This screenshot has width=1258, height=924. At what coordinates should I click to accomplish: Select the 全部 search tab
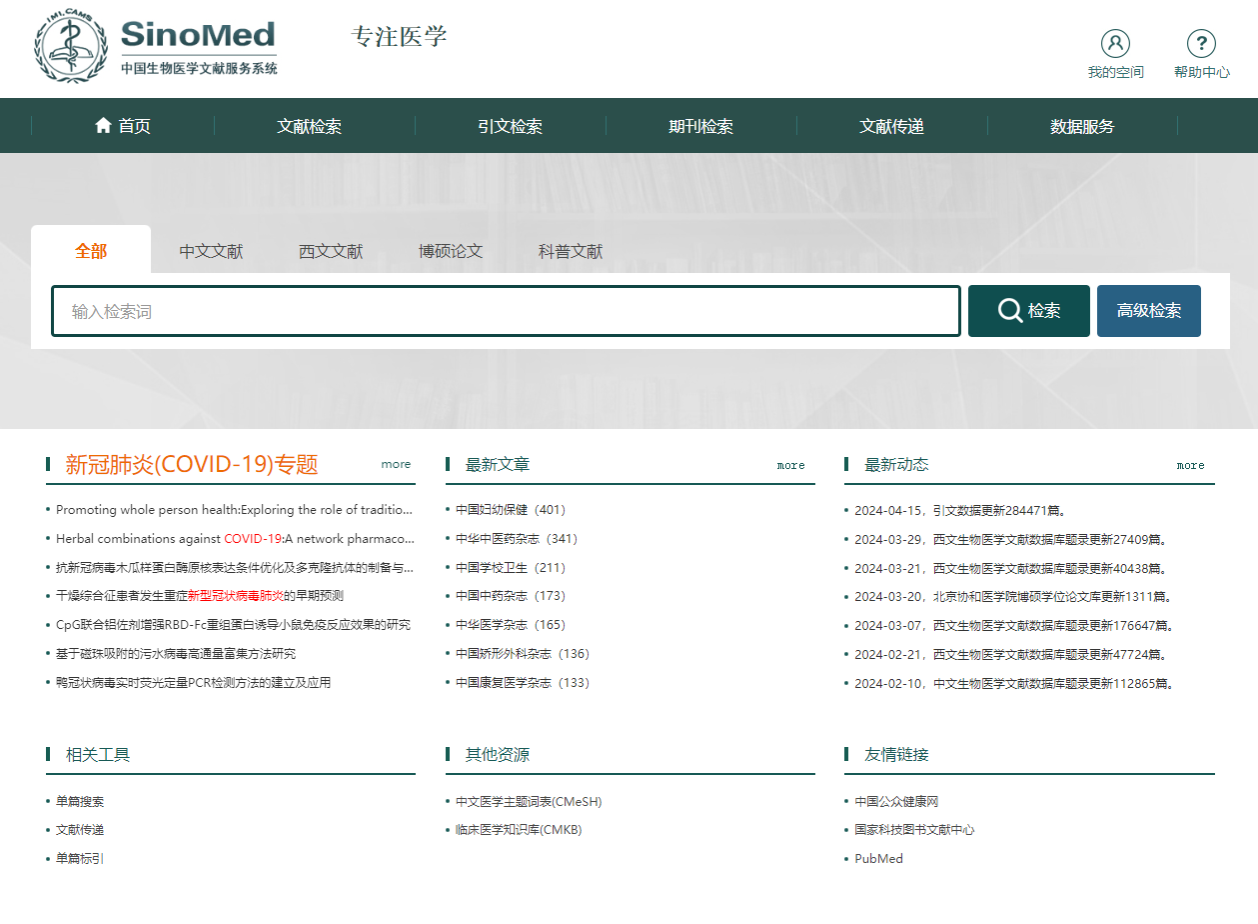(x=91, y=250)
